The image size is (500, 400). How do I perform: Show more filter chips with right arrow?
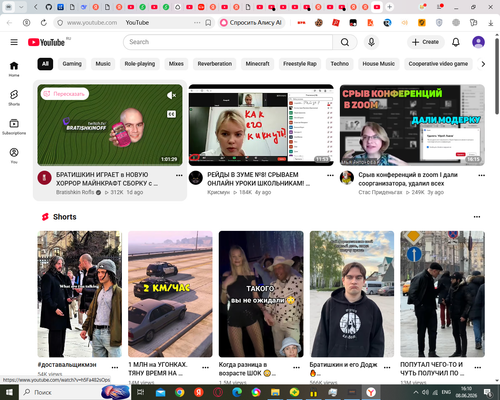(483, 64)
